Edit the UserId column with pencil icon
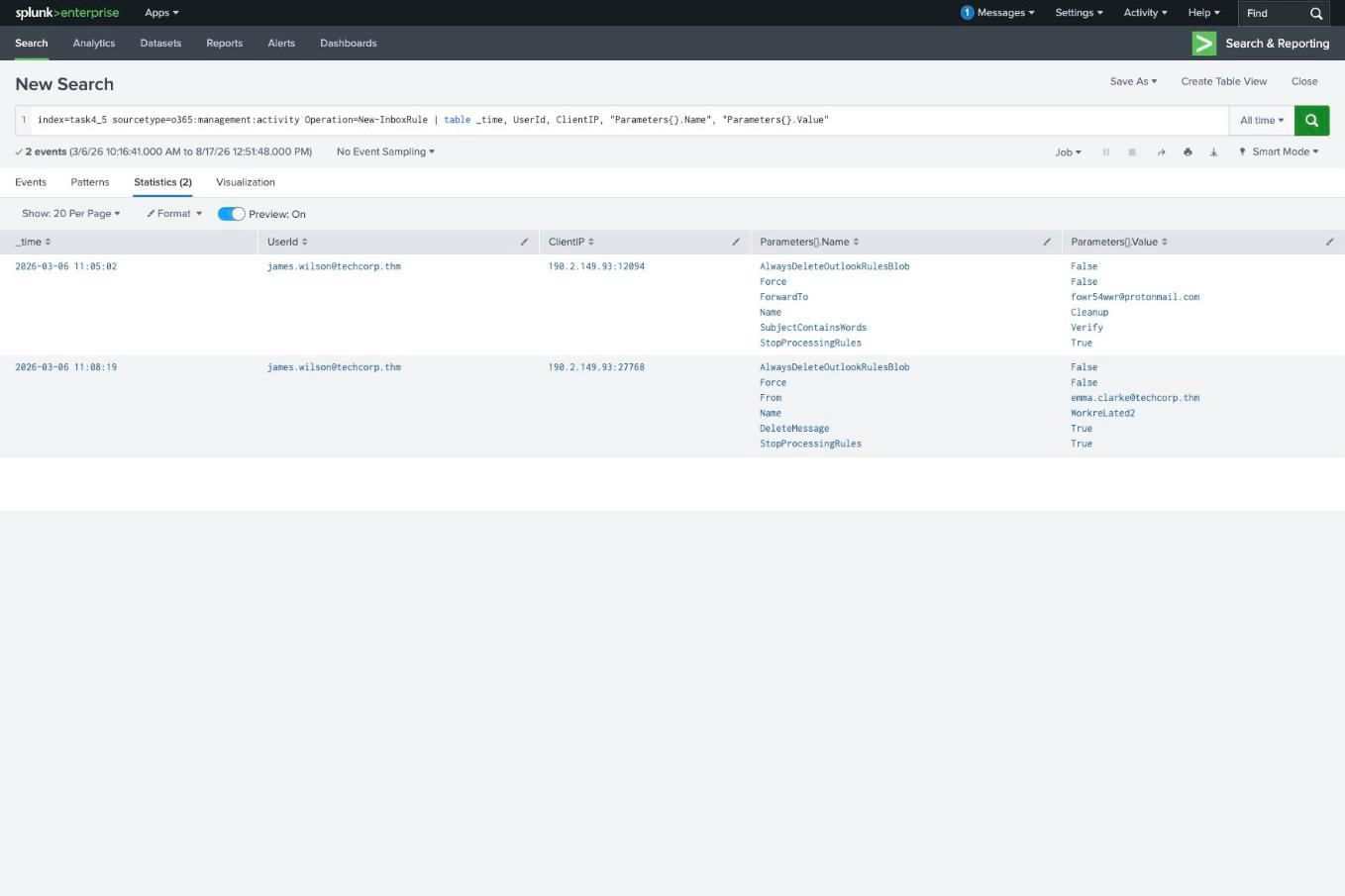 coord(524,242)
